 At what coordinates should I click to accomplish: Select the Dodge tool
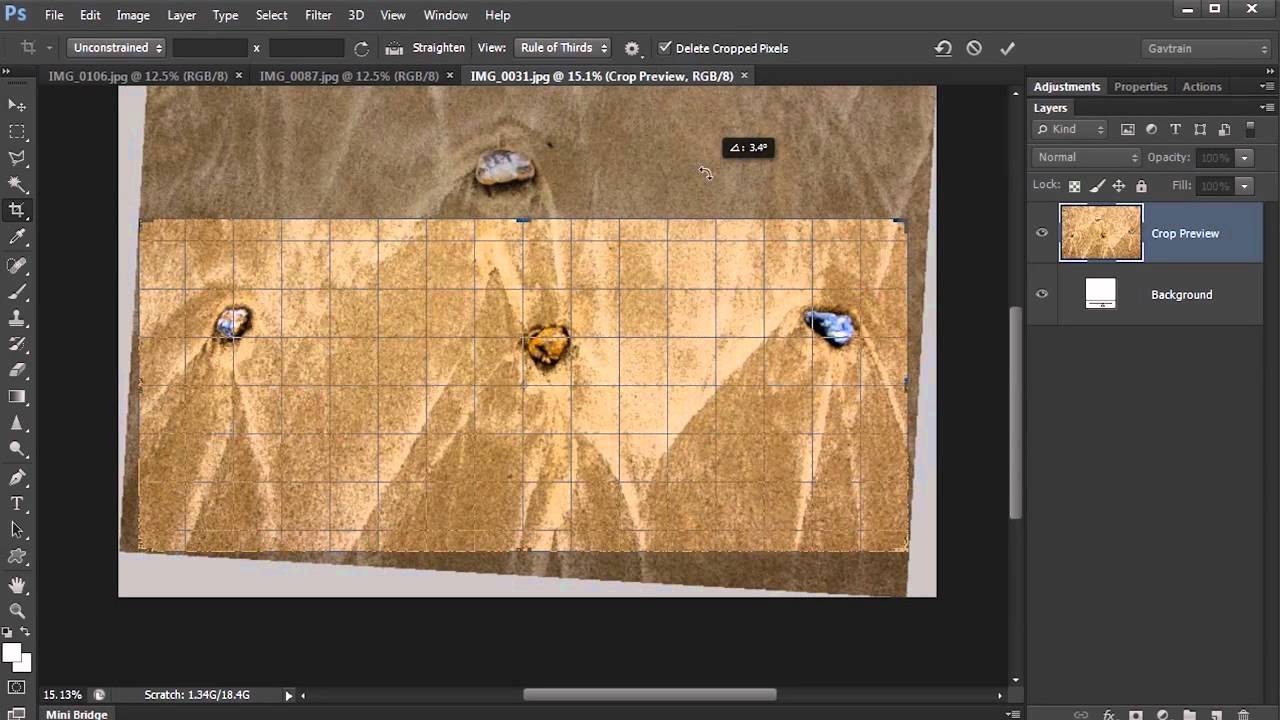(17, 451)
